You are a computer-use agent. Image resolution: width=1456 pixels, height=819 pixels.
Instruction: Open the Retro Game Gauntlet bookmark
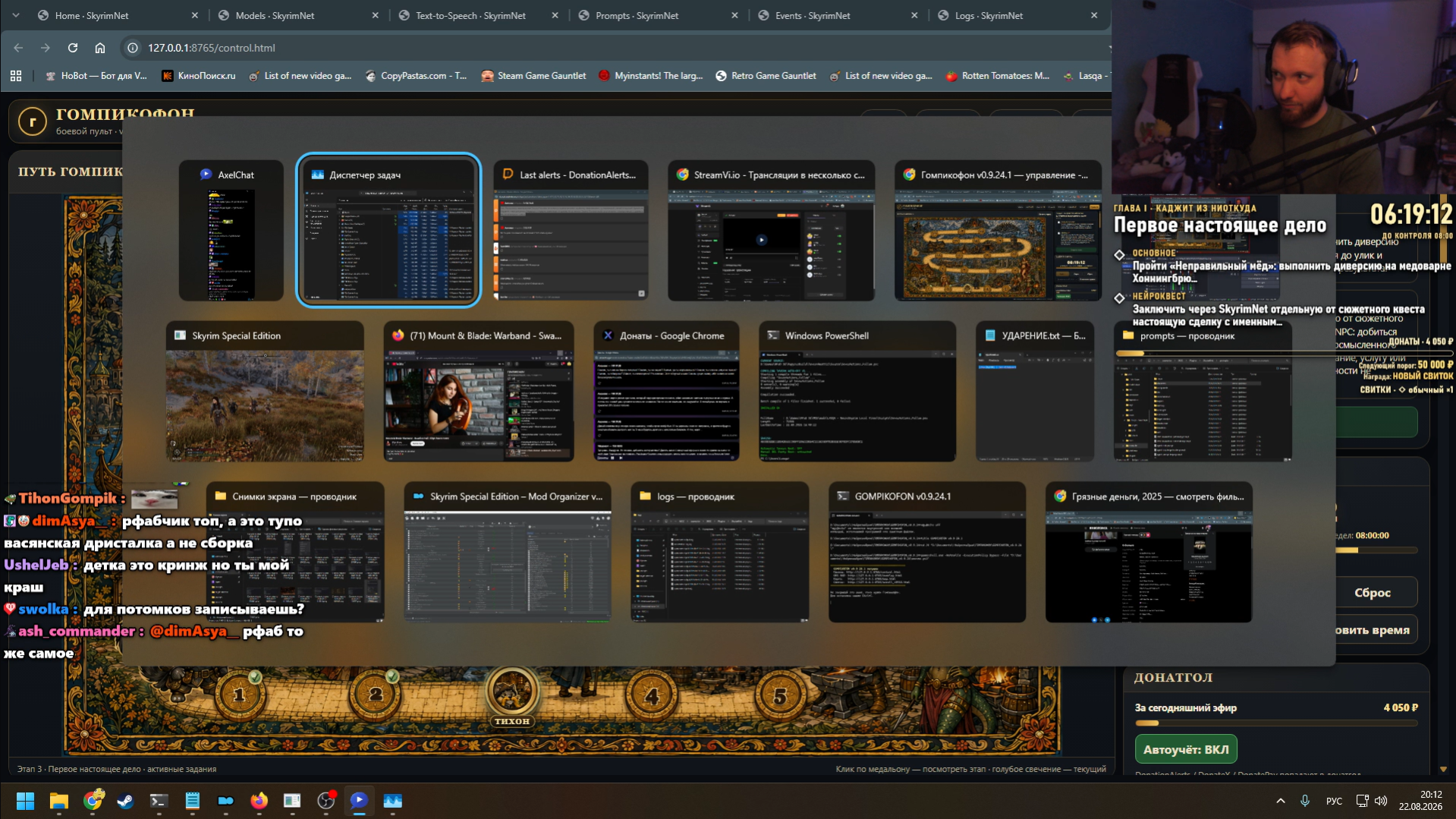(x=766, y=76)
